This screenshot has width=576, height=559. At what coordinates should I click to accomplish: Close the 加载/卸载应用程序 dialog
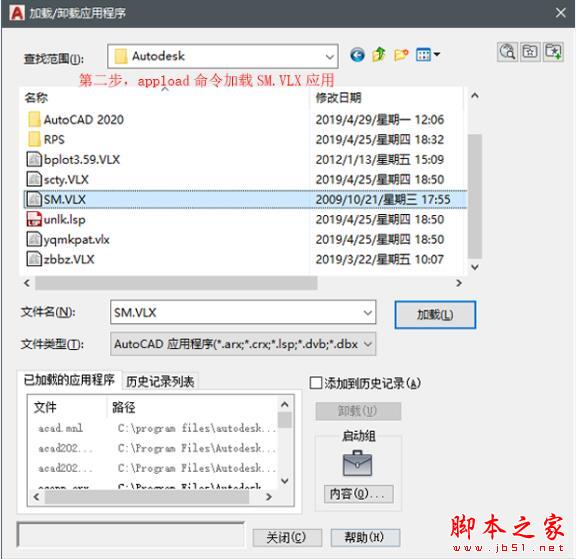[561, 13]
